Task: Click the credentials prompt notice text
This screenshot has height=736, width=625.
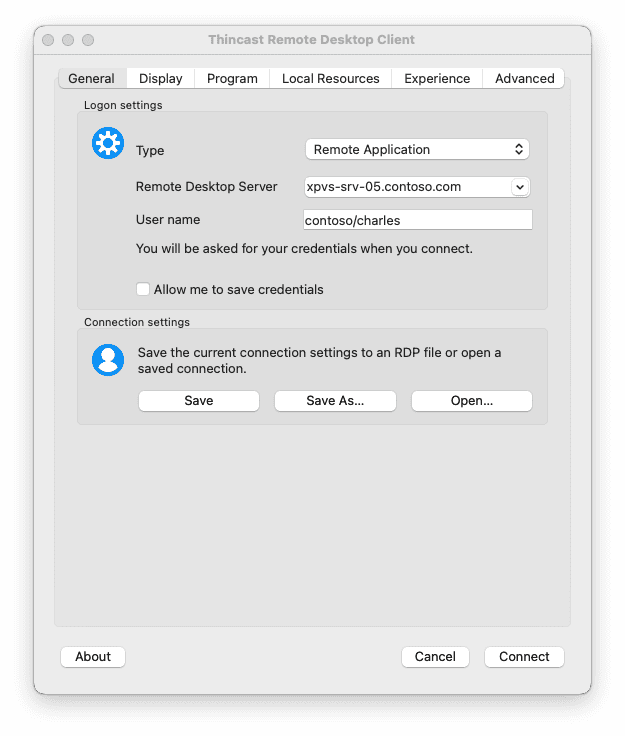Action: point(304,249)
